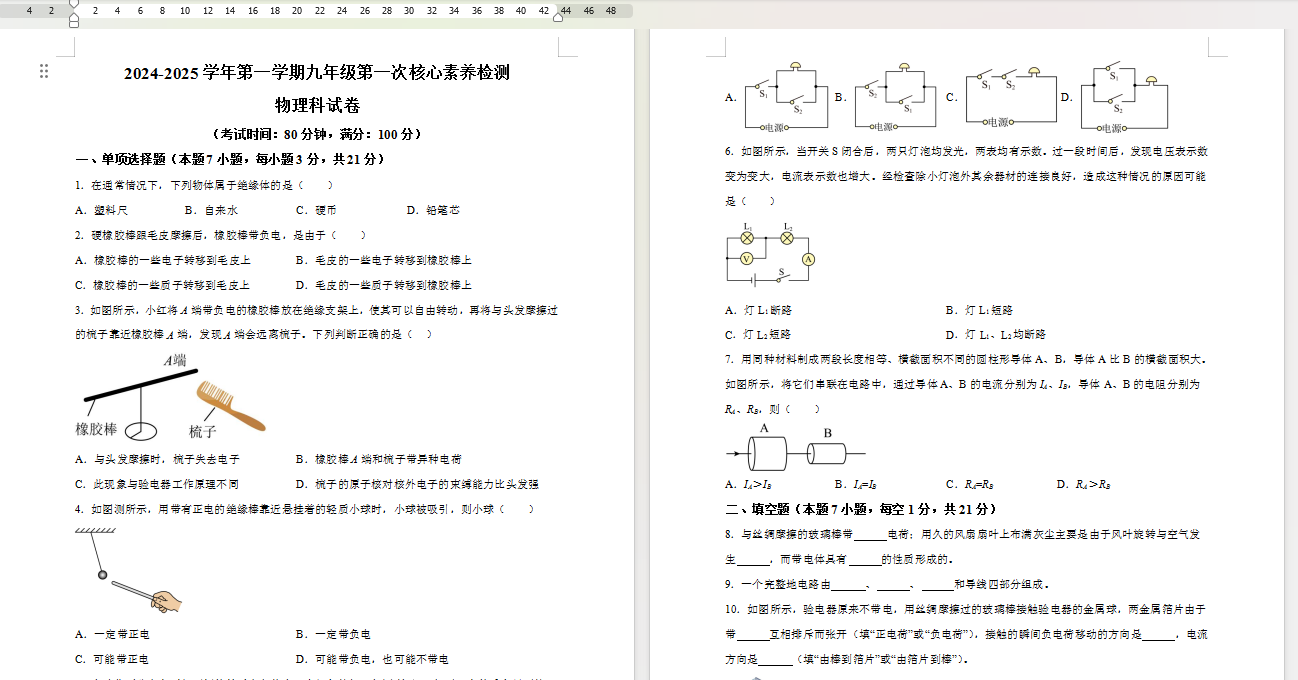Click the comb picture in question 3
This screenshot has width=1298, height=680.
point(230,405)
